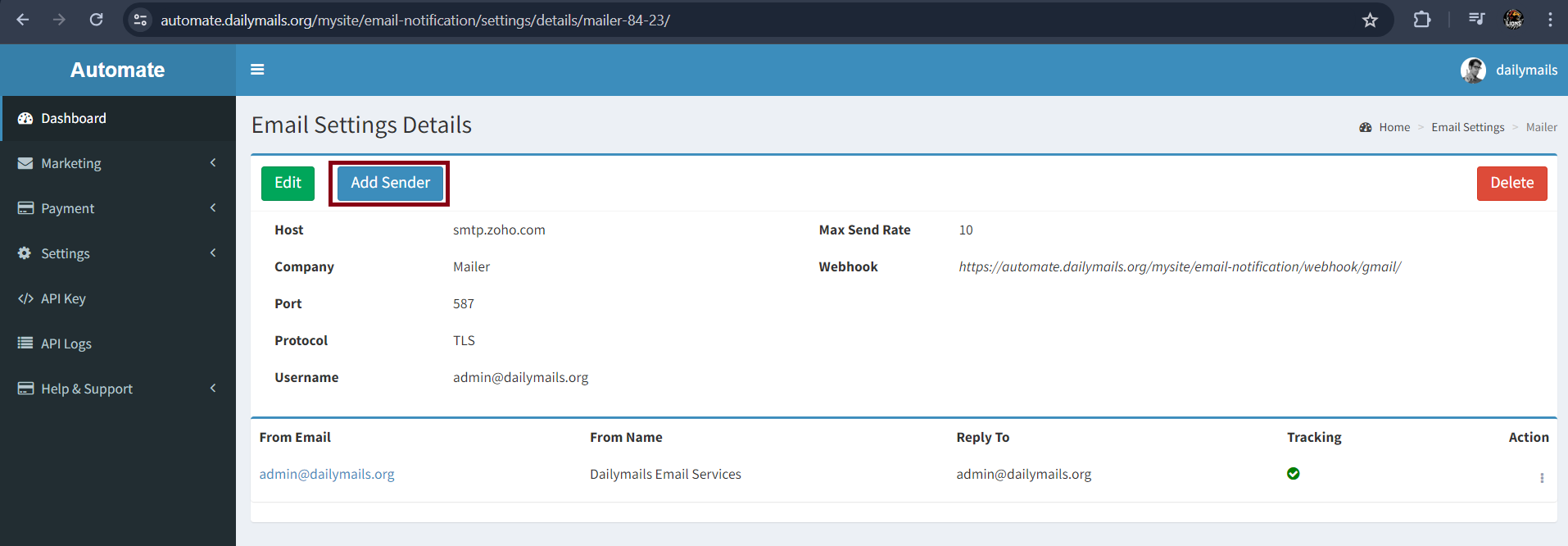This screenshot has height=546, width=1568.
Task: Open the three-dot action menu in sender row
Action: point(1541,478)
